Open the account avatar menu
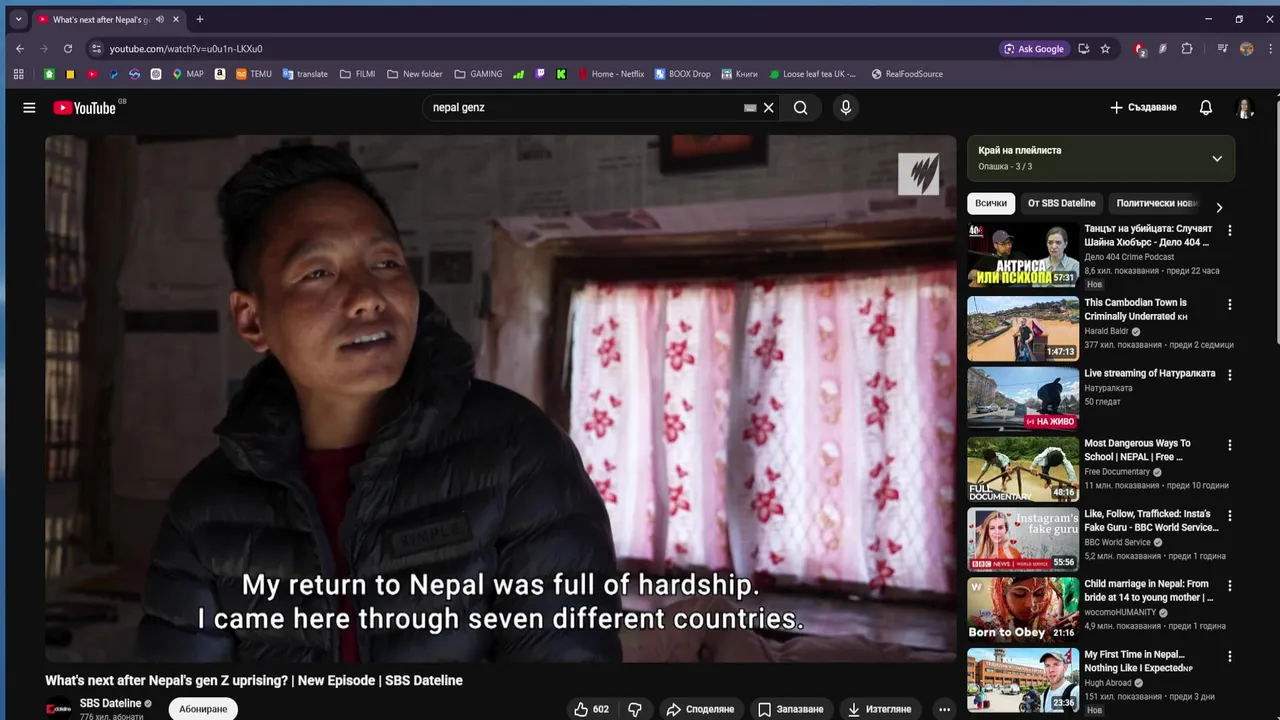 click(1245, 108)
